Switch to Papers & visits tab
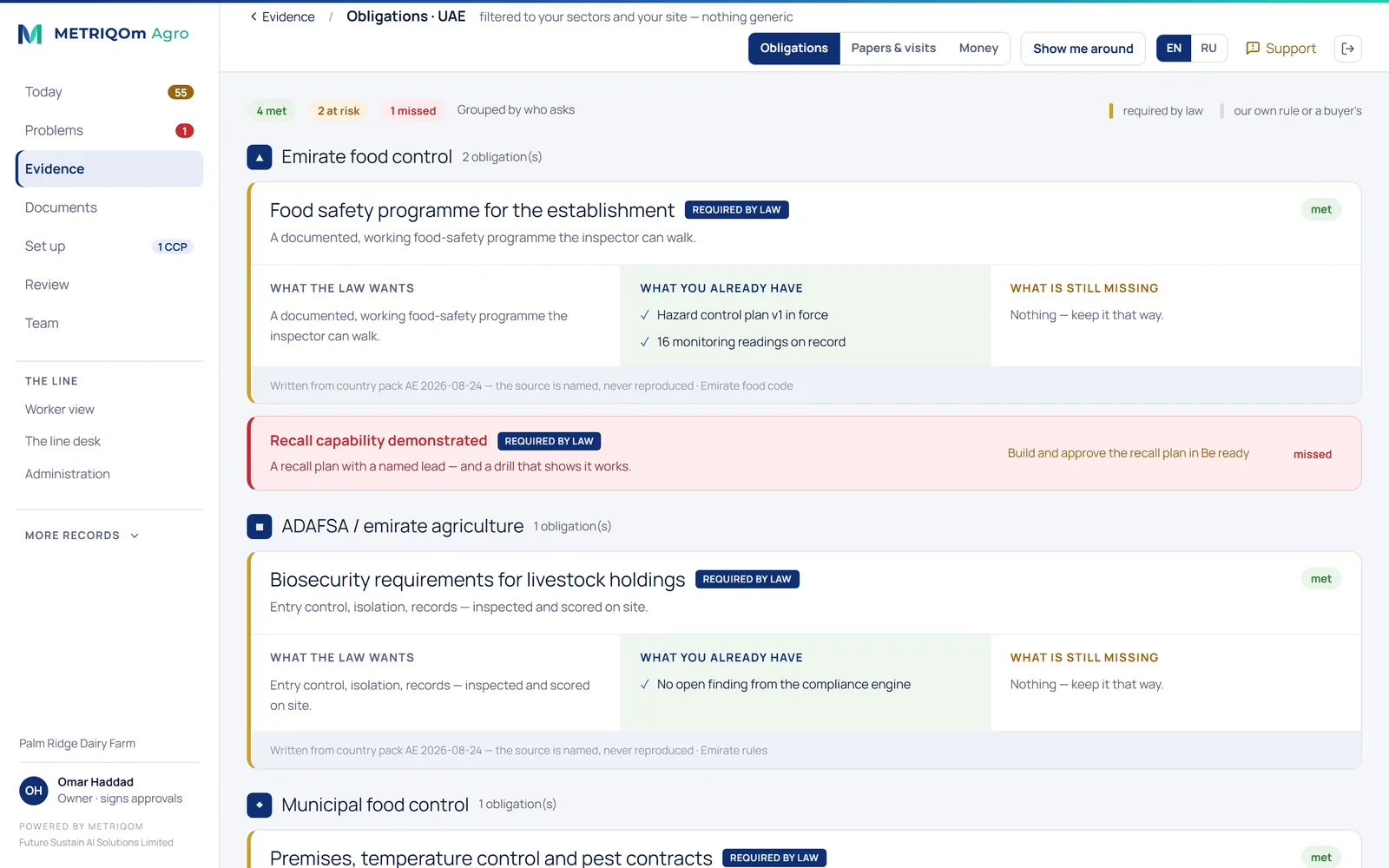This screenshot has width=1389, height=868. click(893, 49)
